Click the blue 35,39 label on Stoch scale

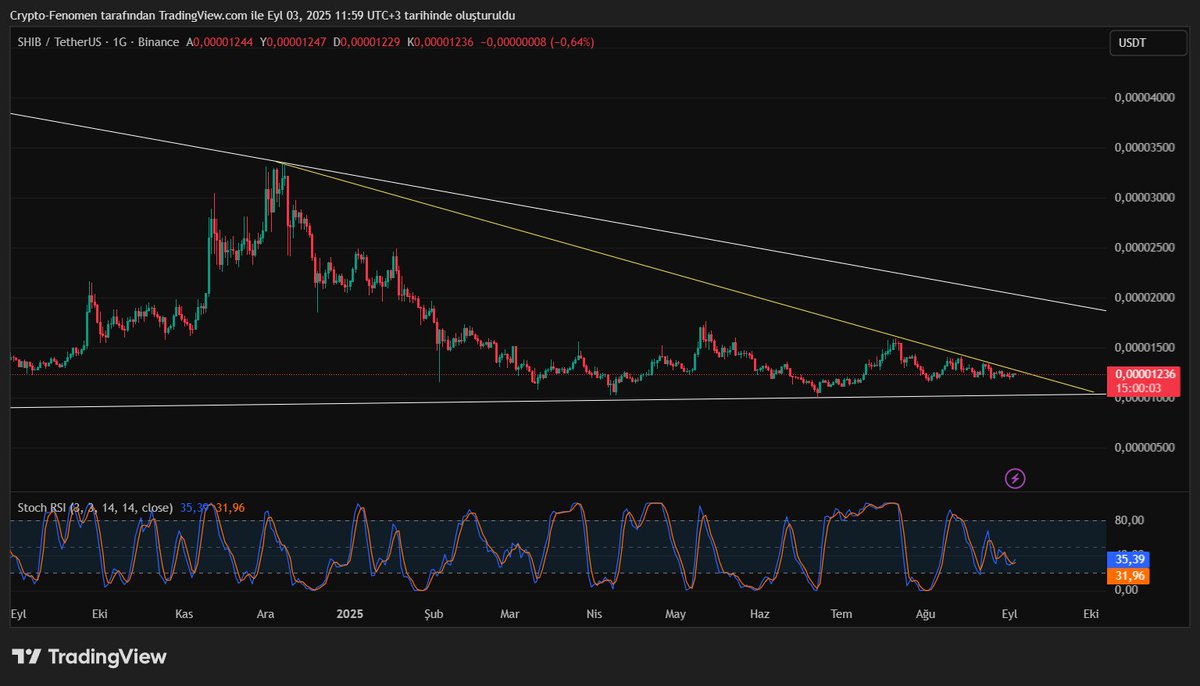point(1129,560)
